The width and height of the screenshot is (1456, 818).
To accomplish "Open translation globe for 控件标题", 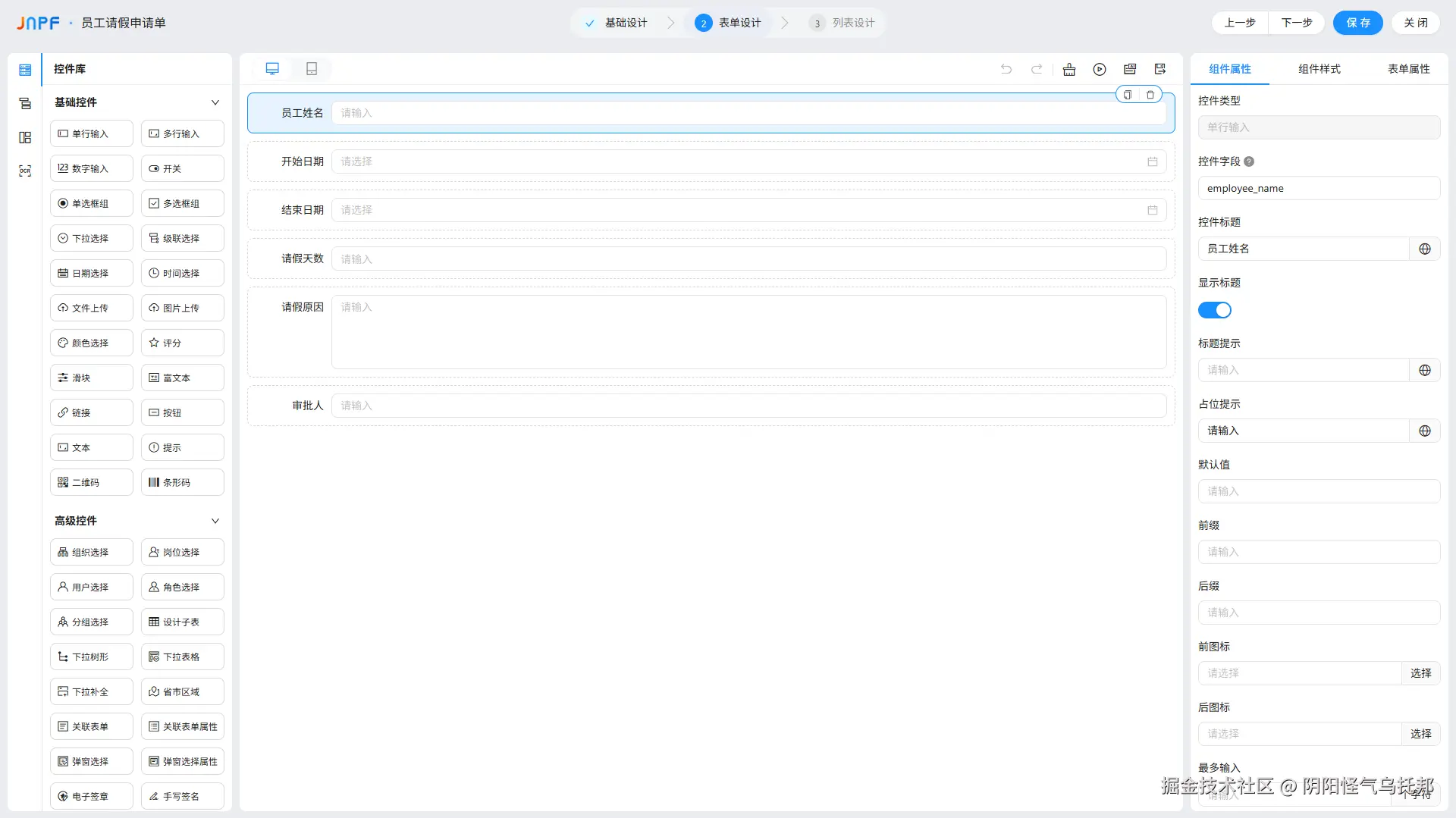I will [1425, 249].
